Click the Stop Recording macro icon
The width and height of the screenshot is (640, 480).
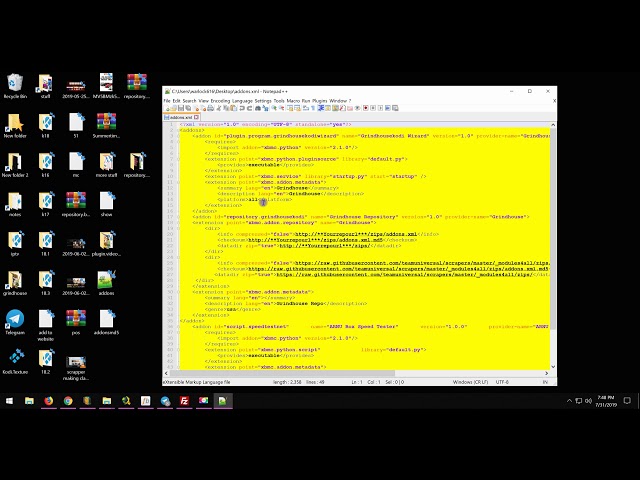pyautogui.click(x=373, y=108)
